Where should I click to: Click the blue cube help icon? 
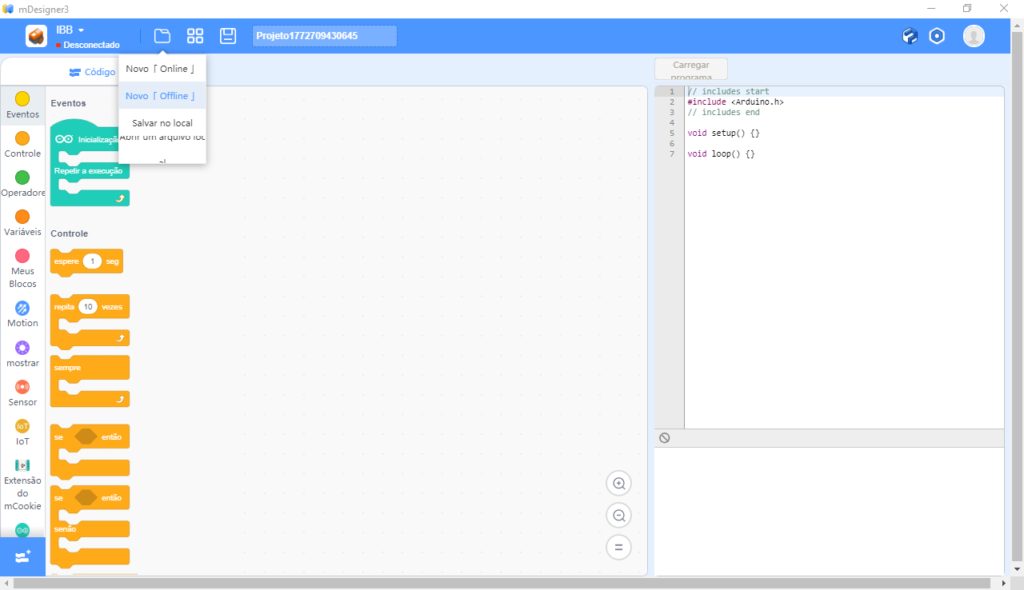point(909,36)
